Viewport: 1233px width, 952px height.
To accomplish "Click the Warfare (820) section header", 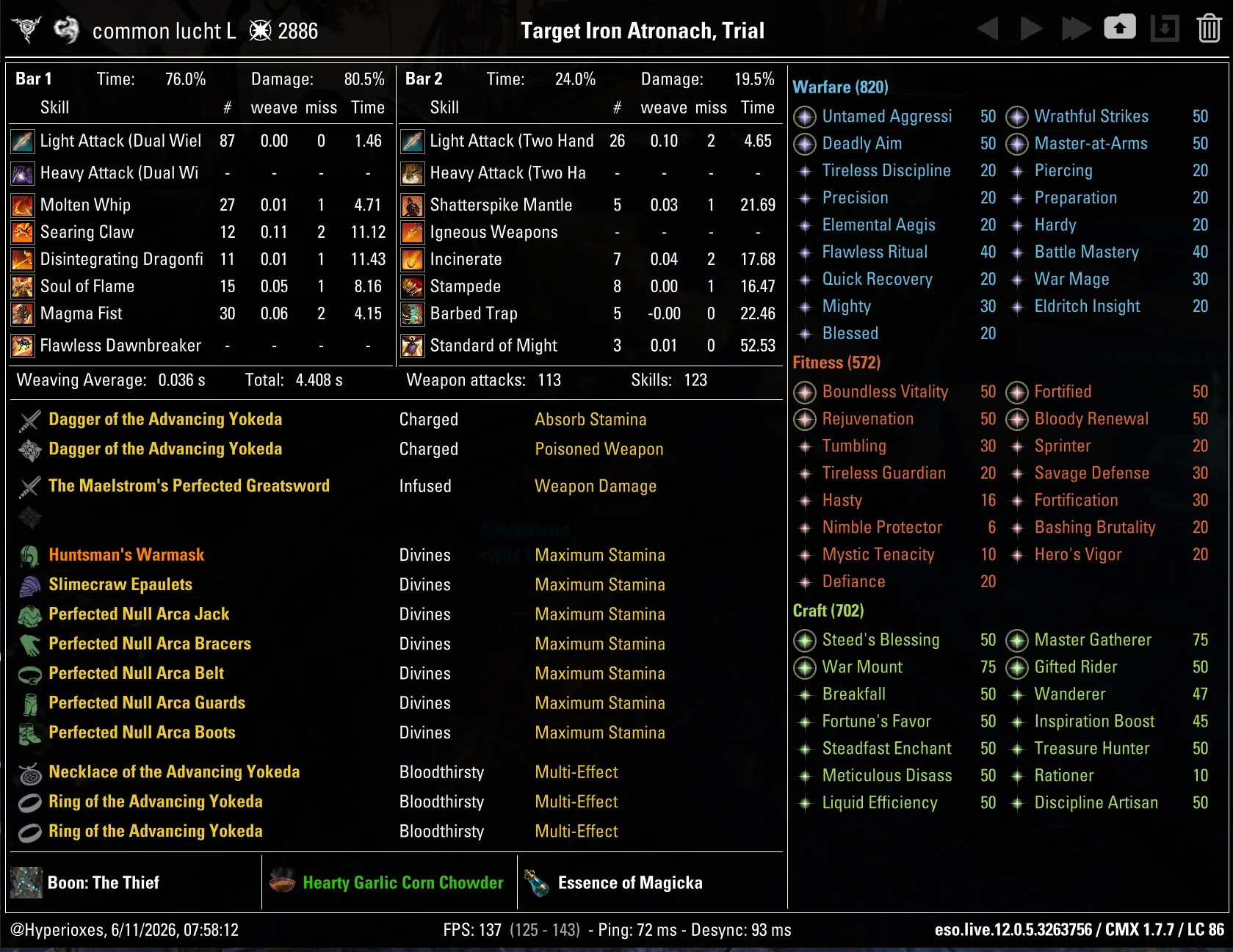I will coord(840,87).
